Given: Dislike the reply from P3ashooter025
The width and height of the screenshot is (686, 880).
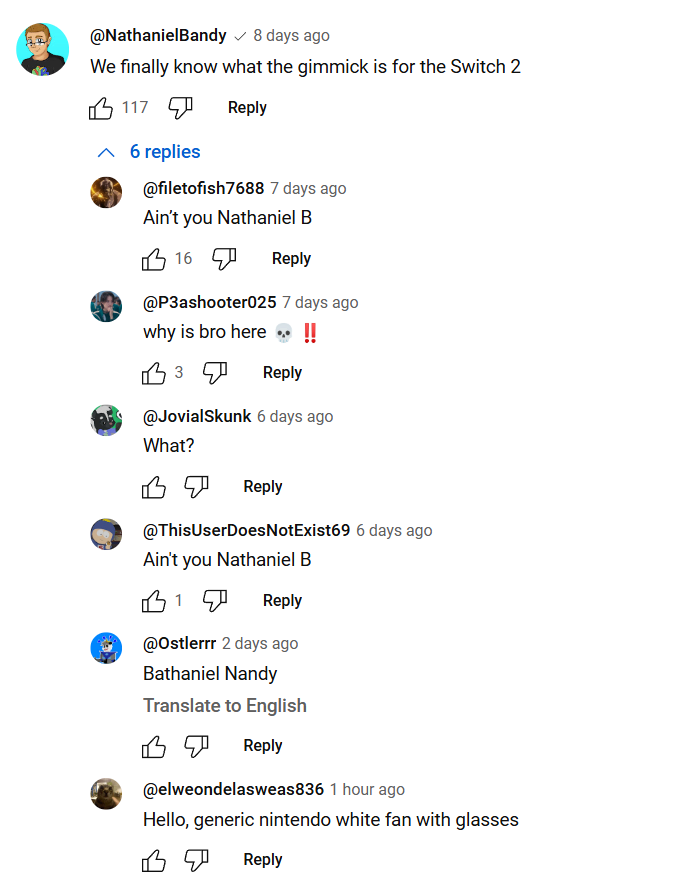Looking at the screenshot, I should click(215, 373).
